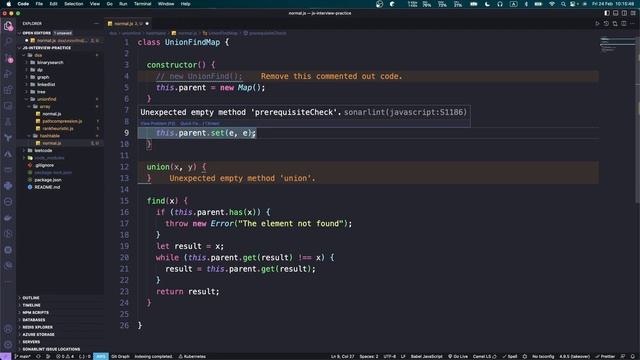Toggle secondary sidebar layout icon in title bar

pos(624,13)
